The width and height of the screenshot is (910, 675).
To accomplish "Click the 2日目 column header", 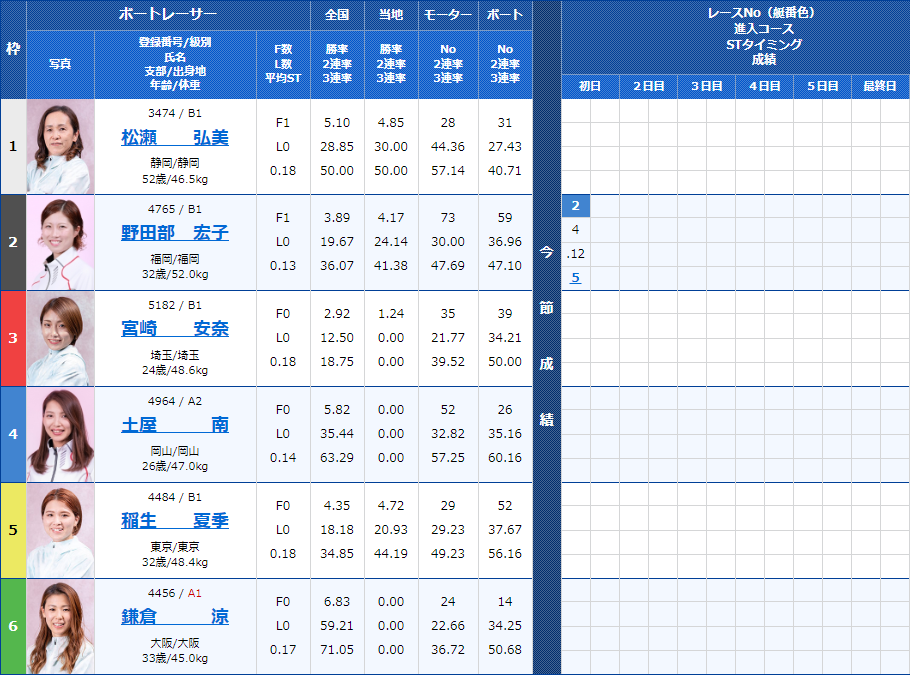I will pyautogui.click(x=648, y=86).
